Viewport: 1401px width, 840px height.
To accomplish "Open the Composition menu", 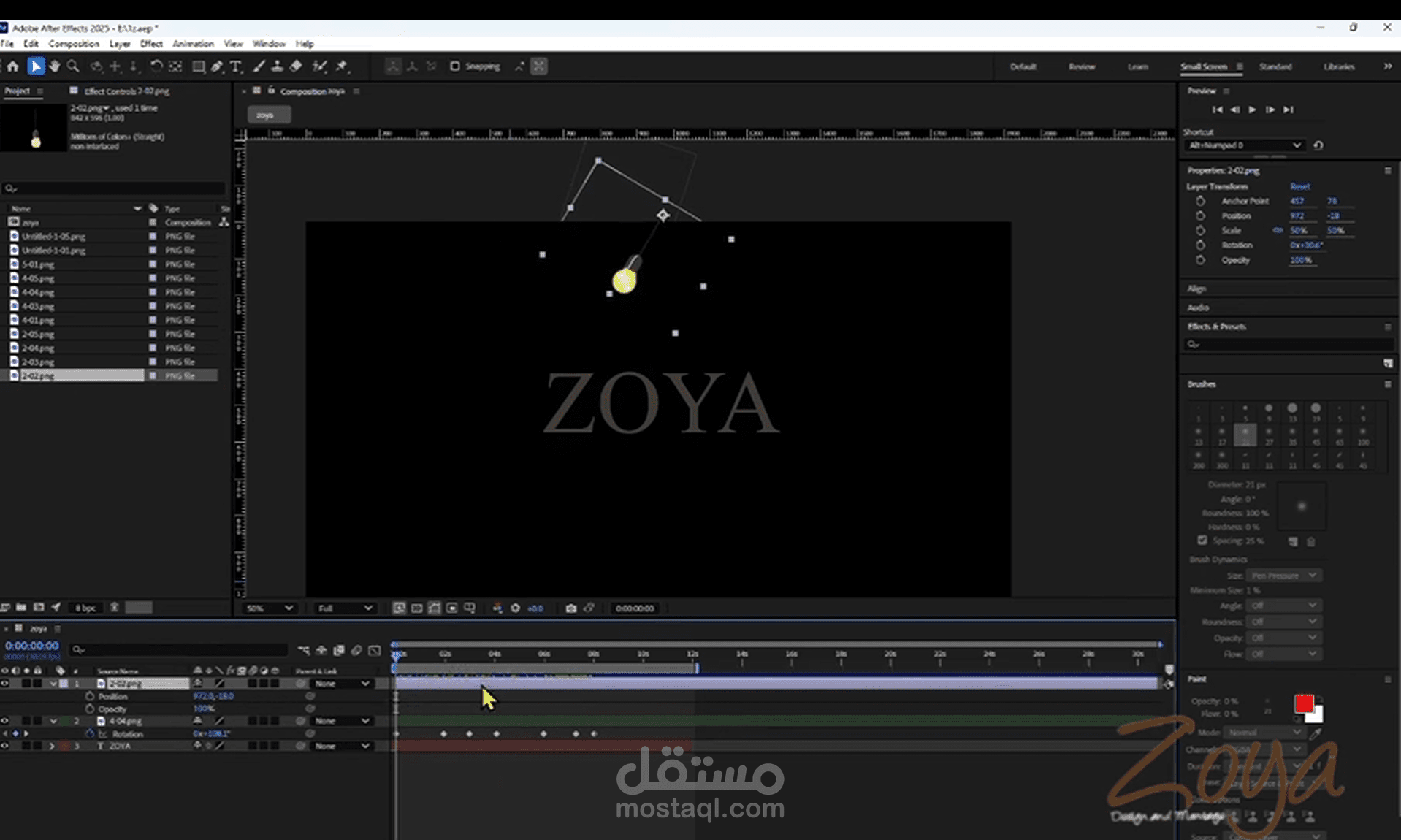I will (x=74, y=44).
